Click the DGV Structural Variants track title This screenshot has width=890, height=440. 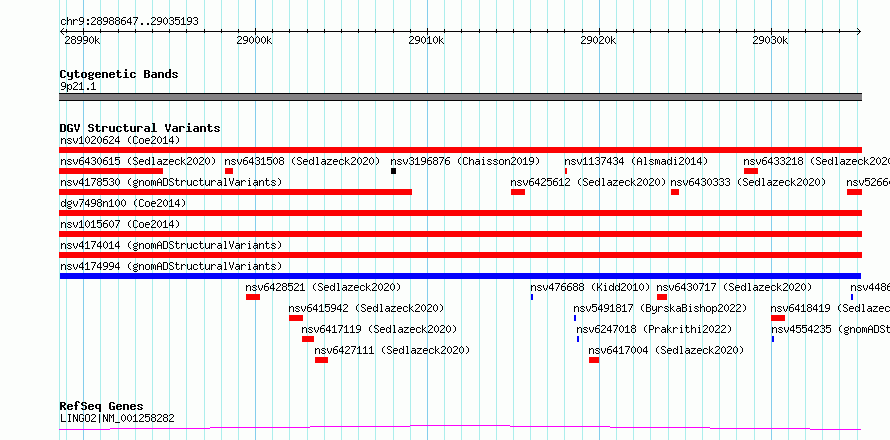click(140, 128)
